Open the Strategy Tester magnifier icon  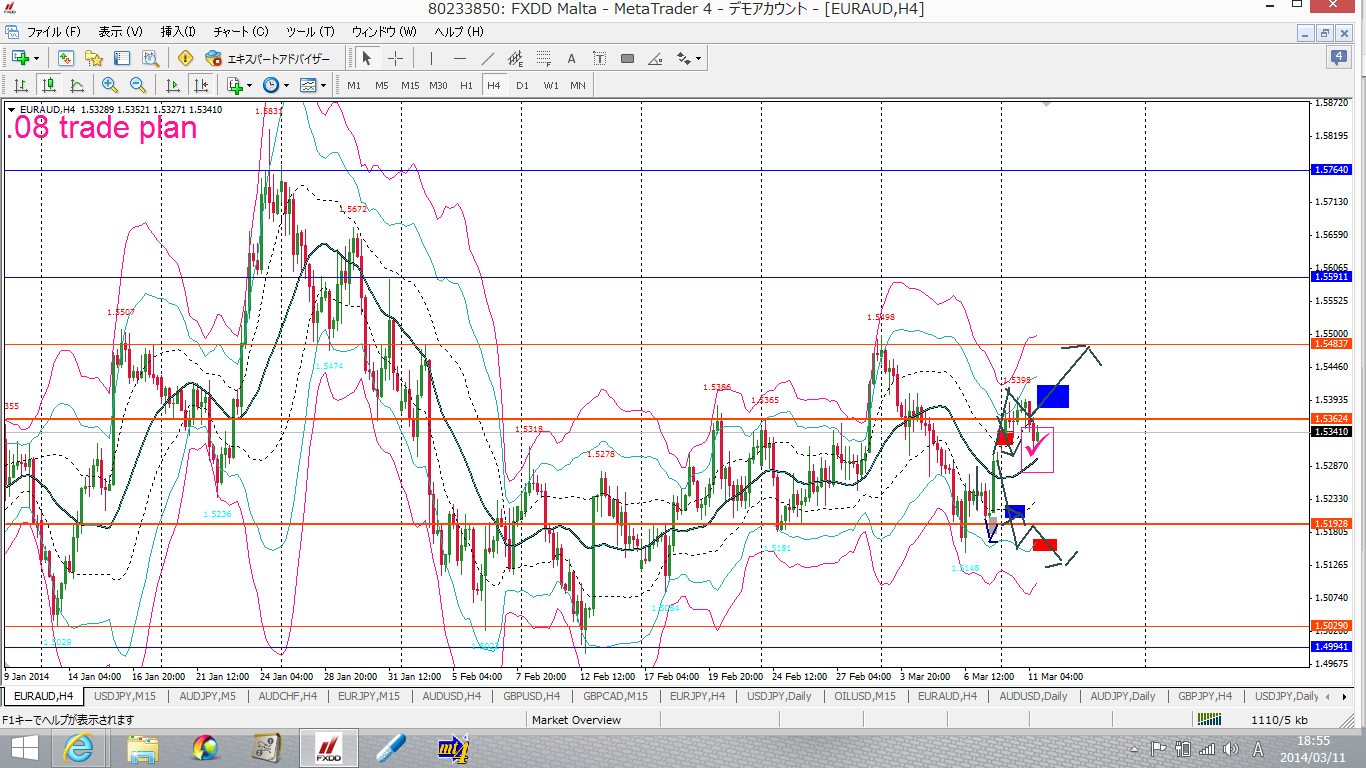pos(150,58)
